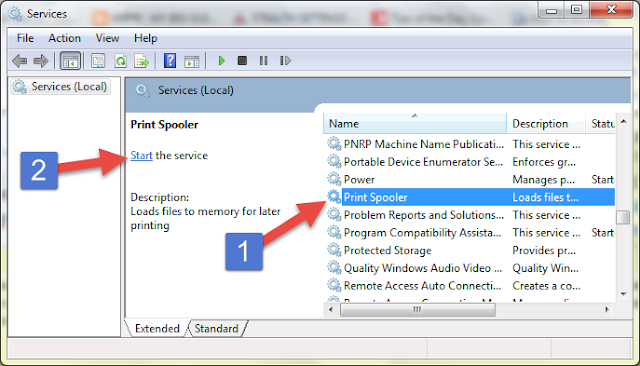Click the Services (Local) header gear icon
Image resolution: width=640 pixels, height=366 pixels.
coord(143,91)
